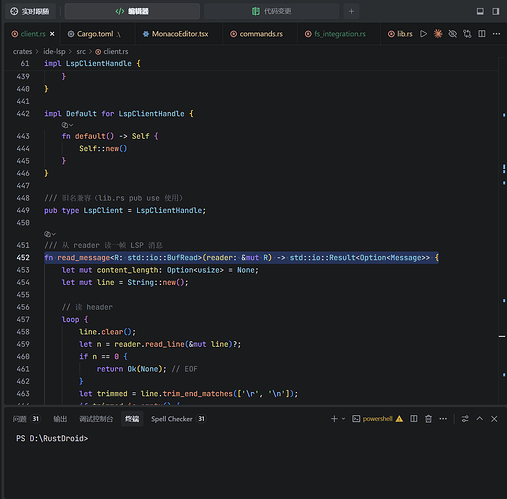The image size is (507, 499).
Task: Open the Output panel tab
Action: coord(60,419)
